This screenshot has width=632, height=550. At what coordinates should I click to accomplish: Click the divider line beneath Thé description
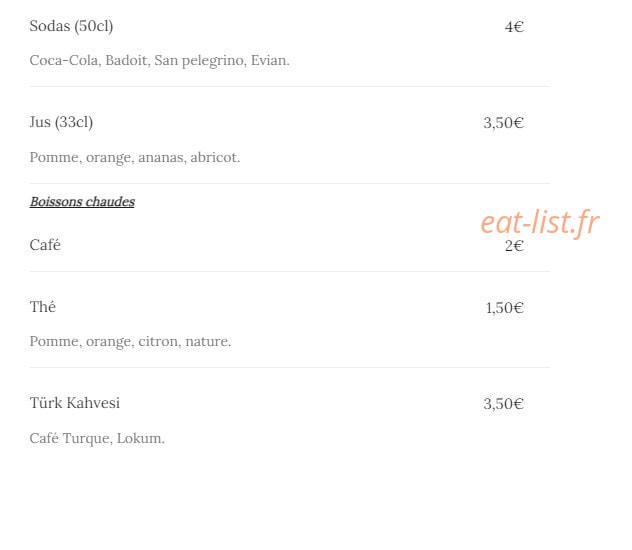pyautogui.click(x=289, y=367)
